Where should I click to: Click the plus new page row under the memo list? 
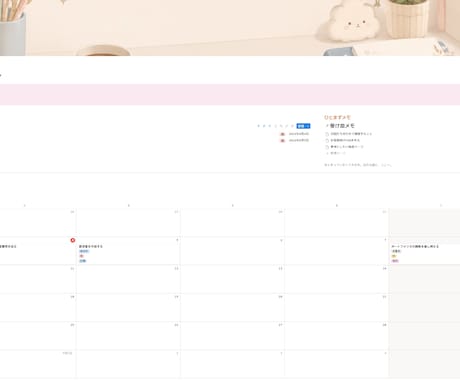pos(336,153)
